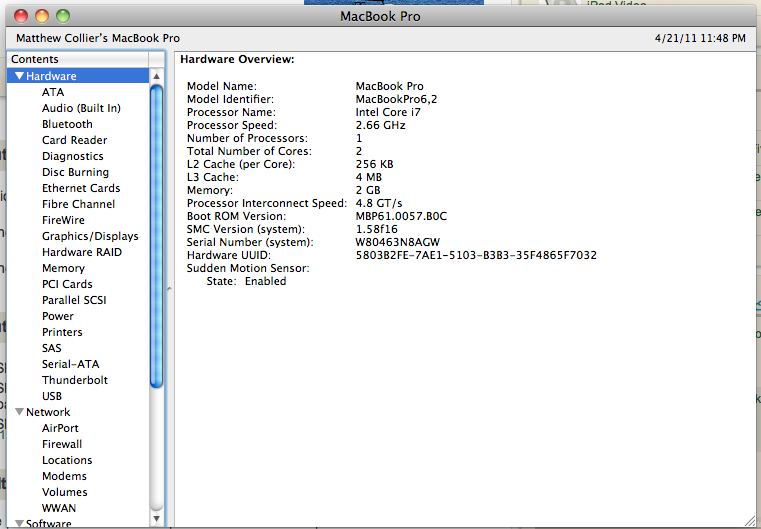The image size is (761, 529).
Task: Click the SMC Version value 1.58f16
Action: click(x=377, y=229)
